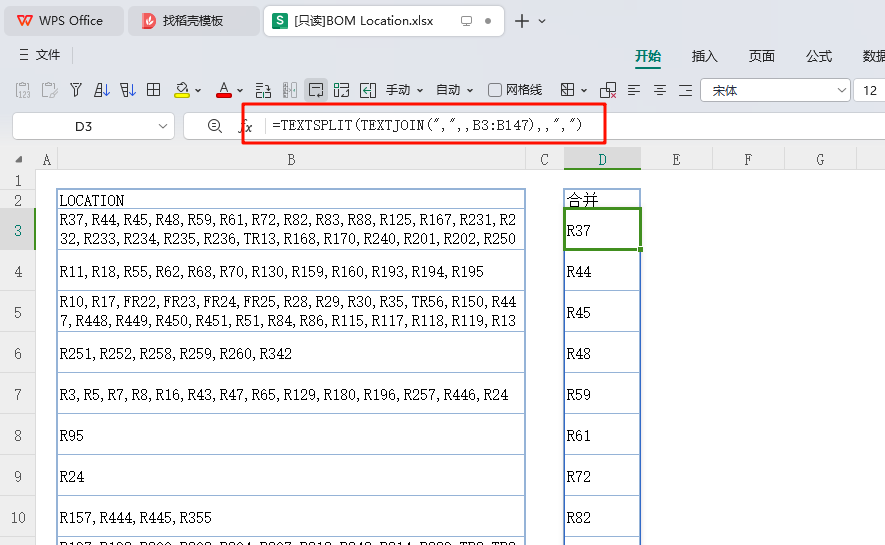The width and height of the screenshot is (885, 545).
Task: Click cell with R157,R444,R445,R355
Action: (x=291, y=517)
